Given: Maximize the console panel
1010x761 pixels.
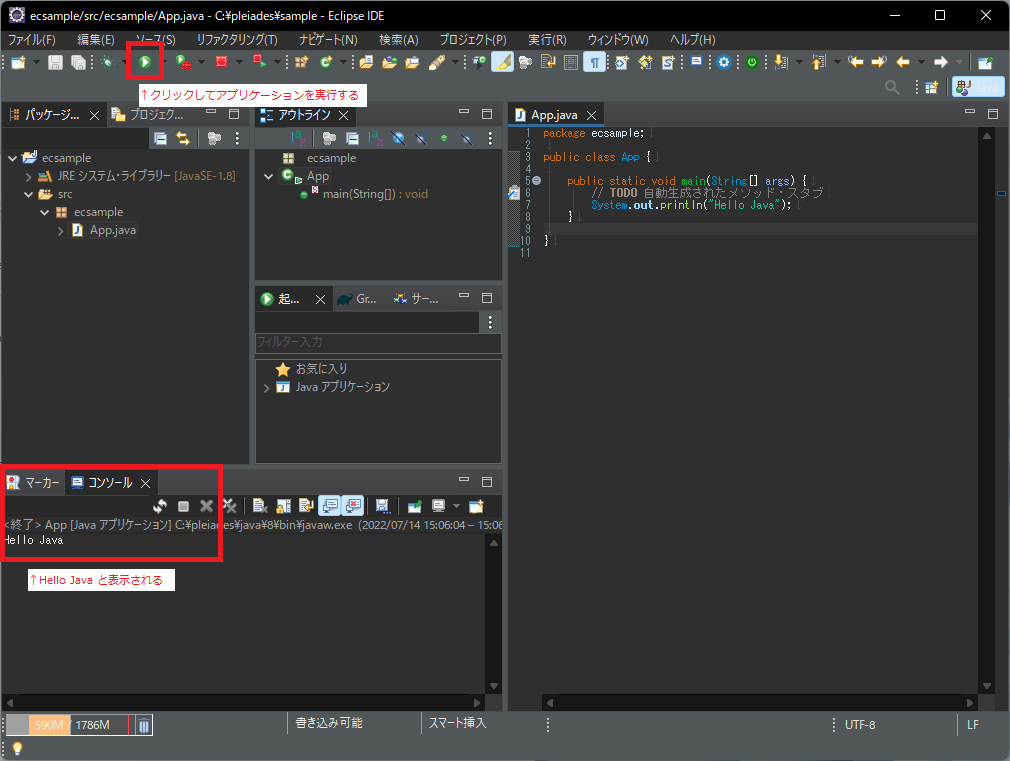Looking at the screenshot, I should [x=487, y=481].
